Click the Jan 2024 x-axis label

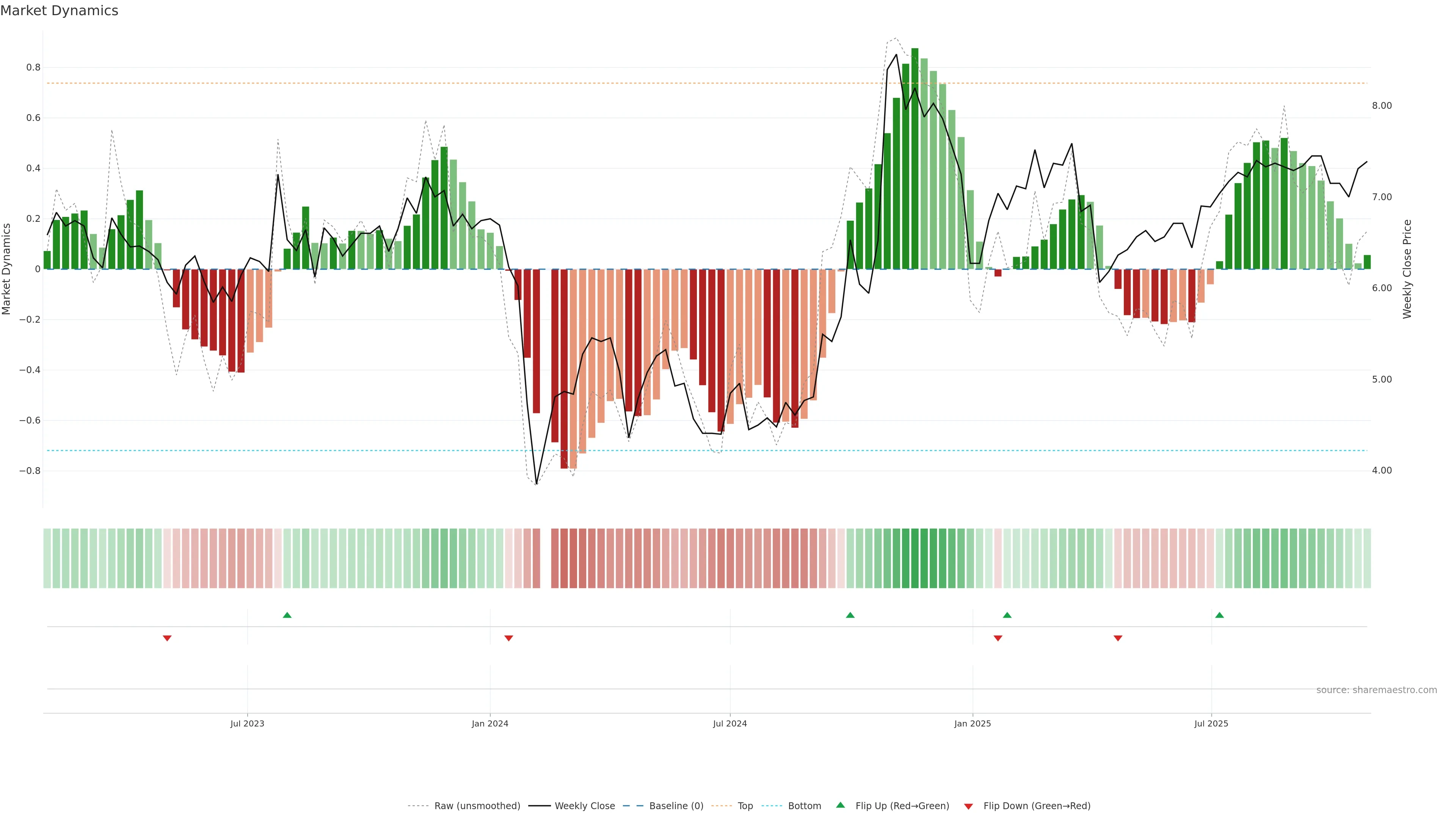(490, 723)
